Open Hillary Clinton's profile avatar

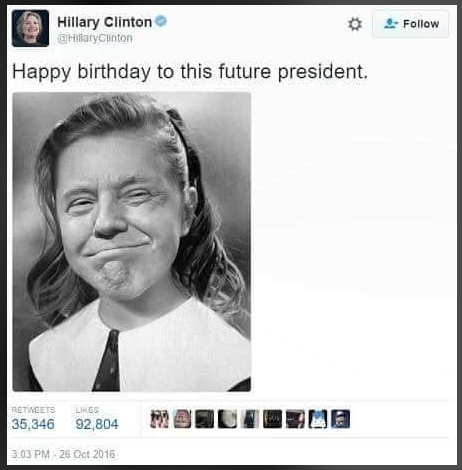tap(30, 28)
